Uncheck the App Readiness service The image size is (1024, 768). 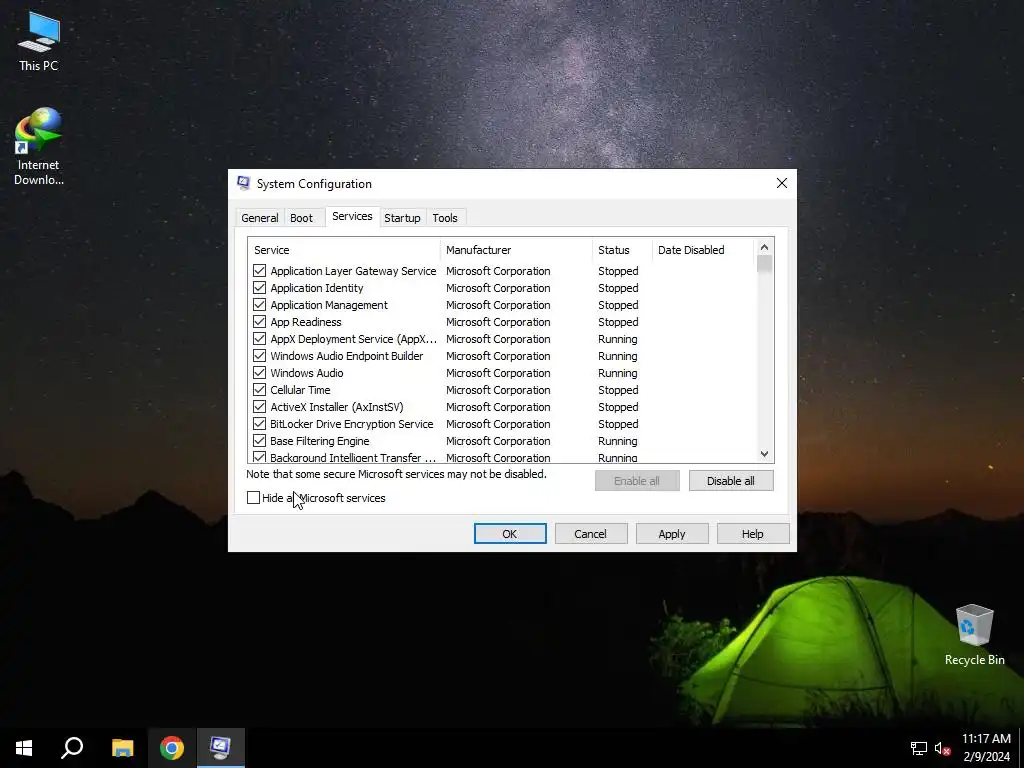coord(259,321)
